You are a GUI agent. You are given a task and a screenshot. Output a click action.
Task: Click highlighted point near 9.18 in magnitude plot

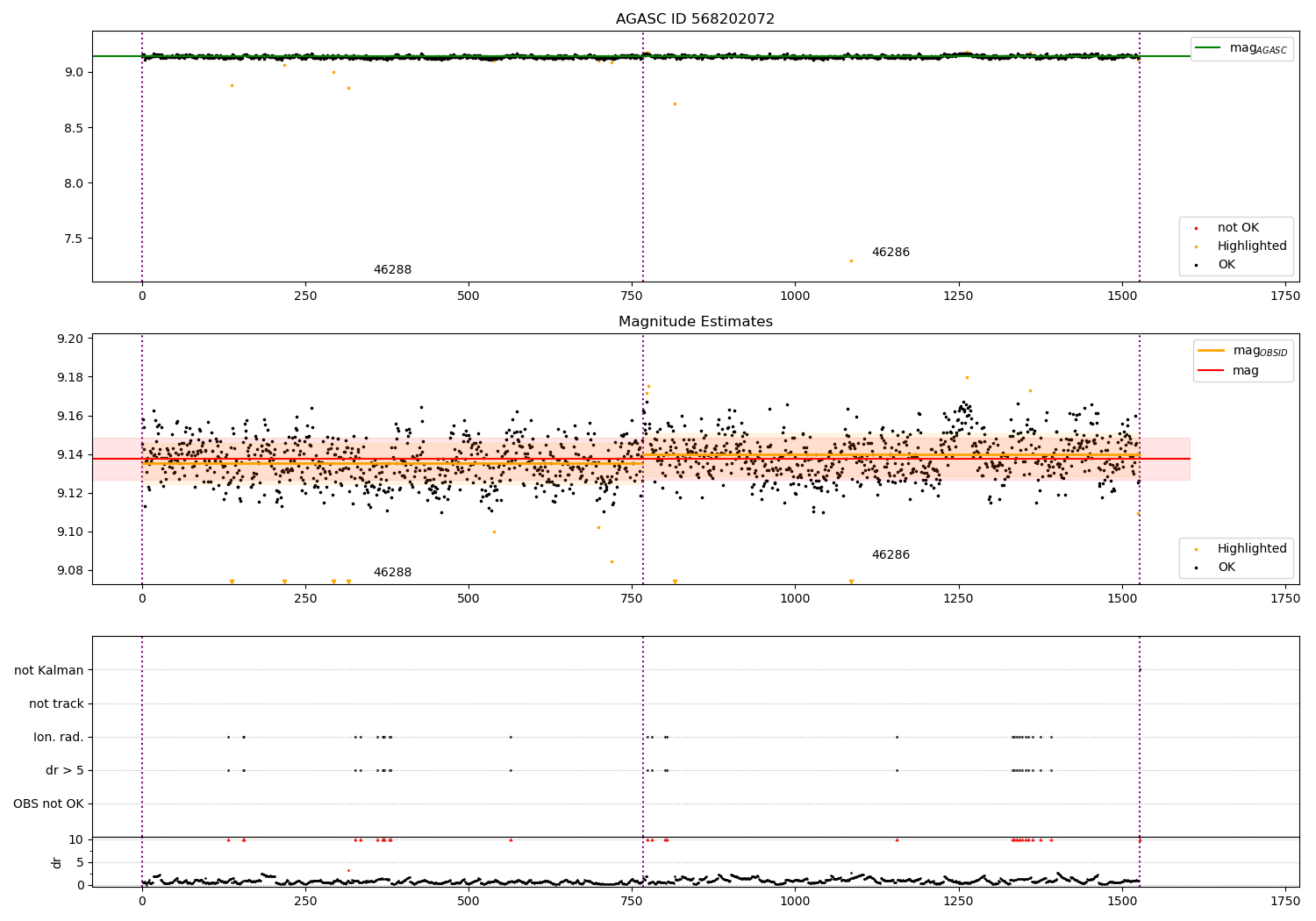click(x=967, y=377)
